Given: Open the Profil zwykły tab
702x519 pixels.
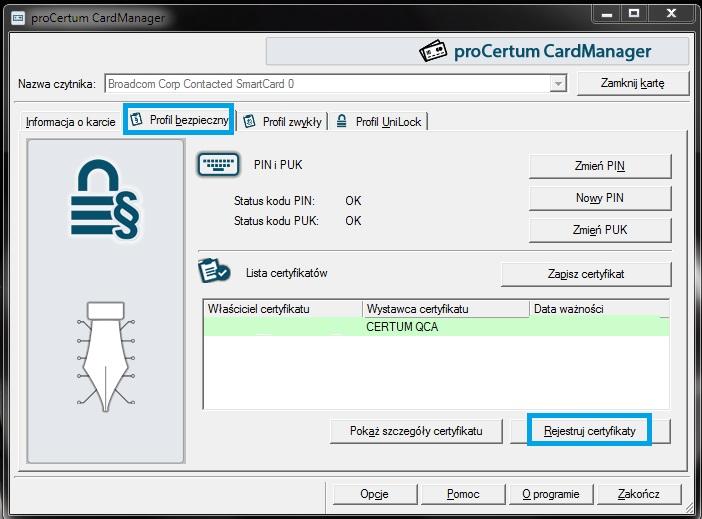Looking at the screenshot, I should tap(283, 121).
